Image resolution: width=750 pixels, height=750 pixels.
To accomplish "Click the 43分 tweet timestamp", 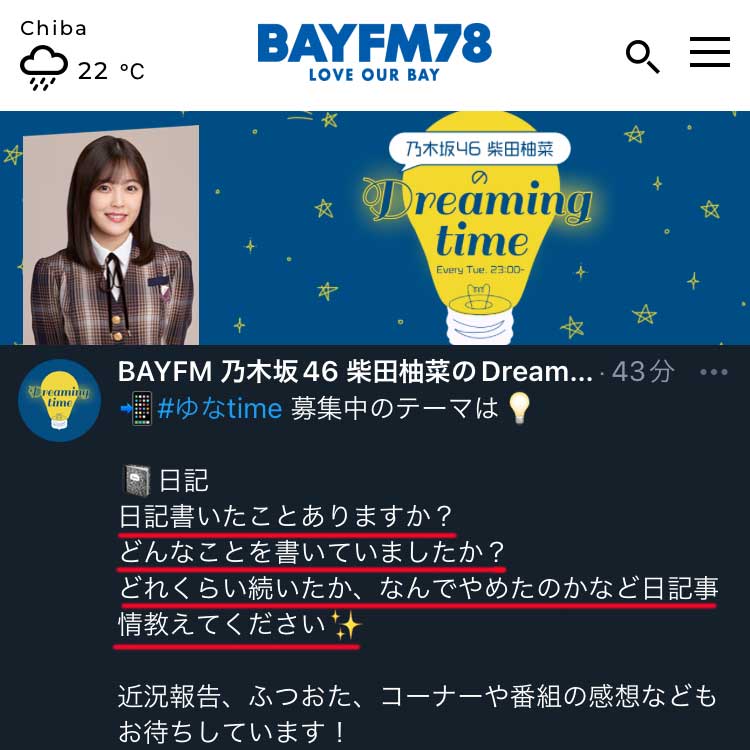I will (643, 372).
